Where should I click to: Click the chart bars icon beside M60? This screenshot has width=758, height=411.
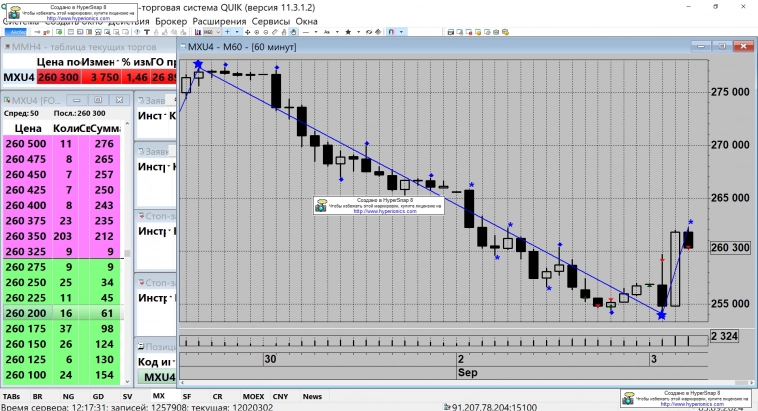pyautogui.click(x=198, y=32)
